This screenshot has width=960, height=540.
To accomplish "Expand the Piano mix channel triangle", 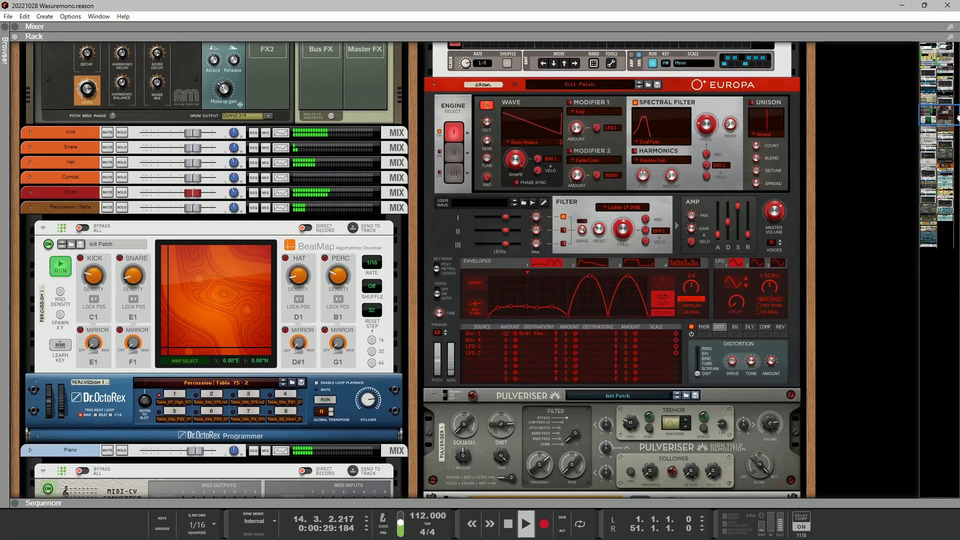I will point(30,450).
